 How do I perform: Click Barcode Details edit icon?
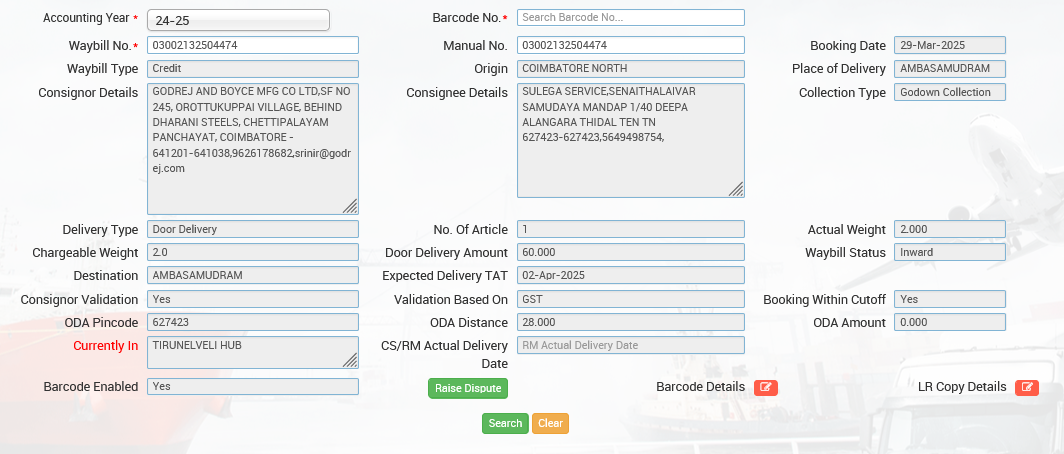(x=766, y=388)
